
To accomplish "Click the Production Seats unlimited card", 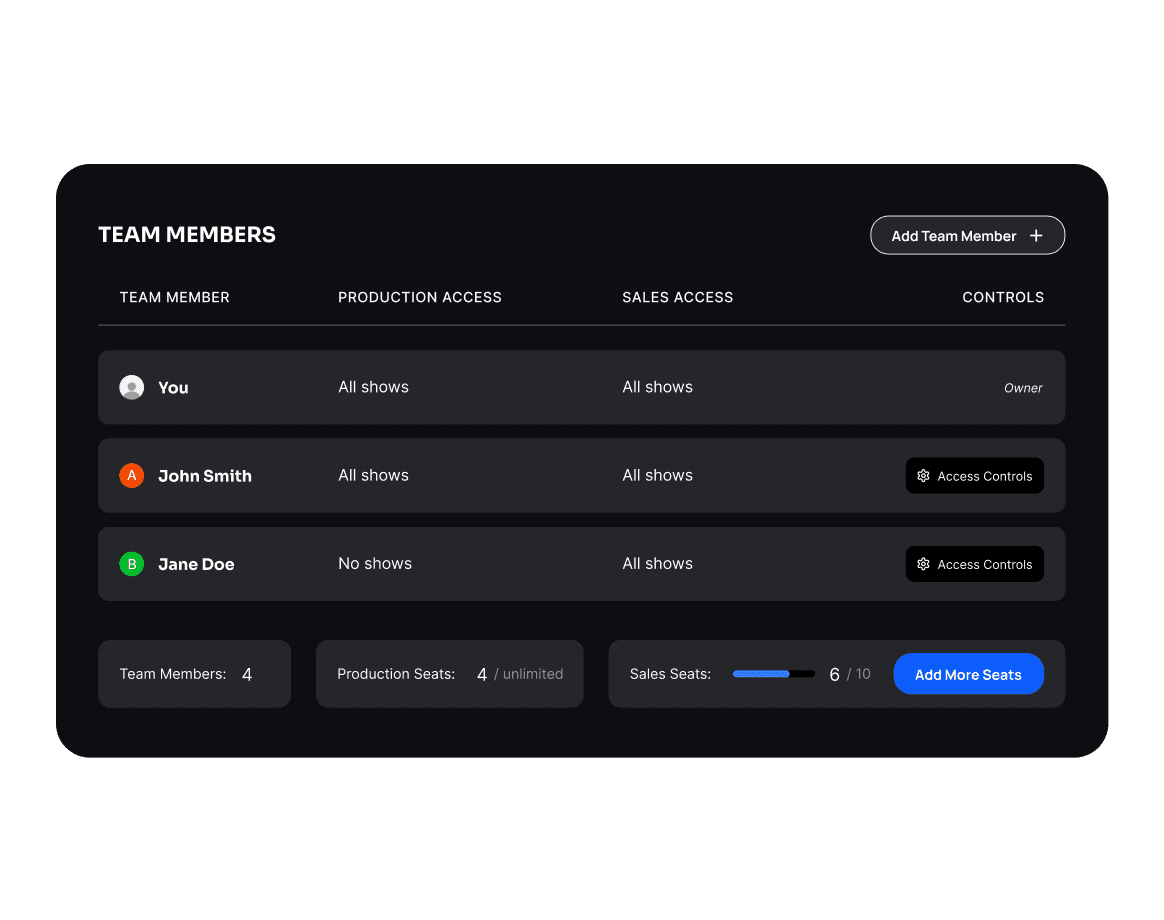I will point(449,674).
